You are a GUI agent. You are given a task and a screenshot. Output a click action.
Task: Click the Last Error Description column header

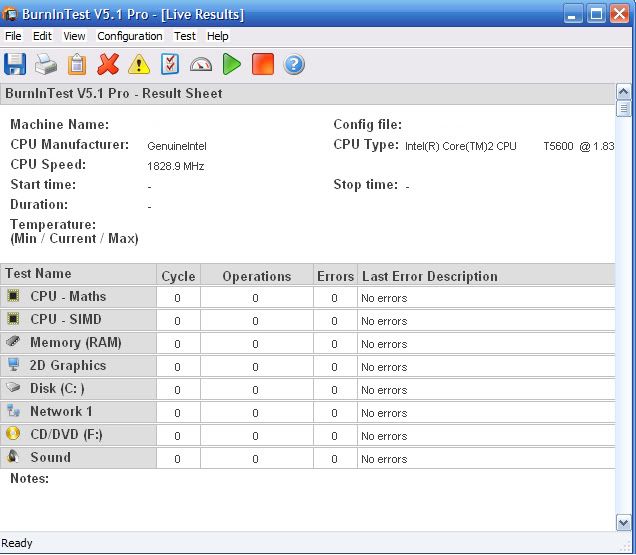click(486, 276)
